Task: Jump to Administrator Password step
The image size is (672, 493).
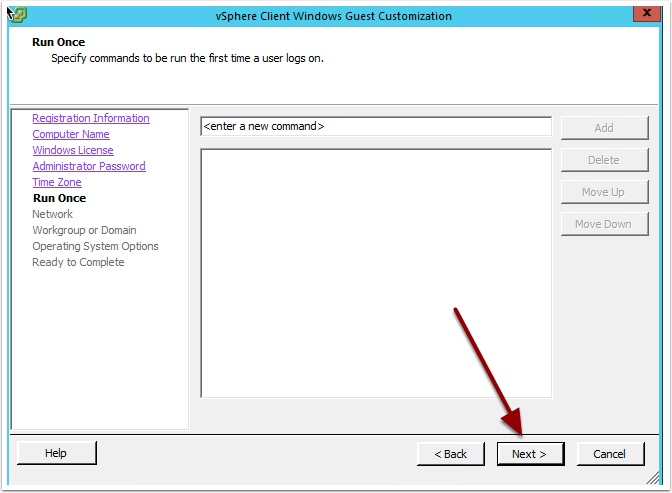Action: coord(89,166)
